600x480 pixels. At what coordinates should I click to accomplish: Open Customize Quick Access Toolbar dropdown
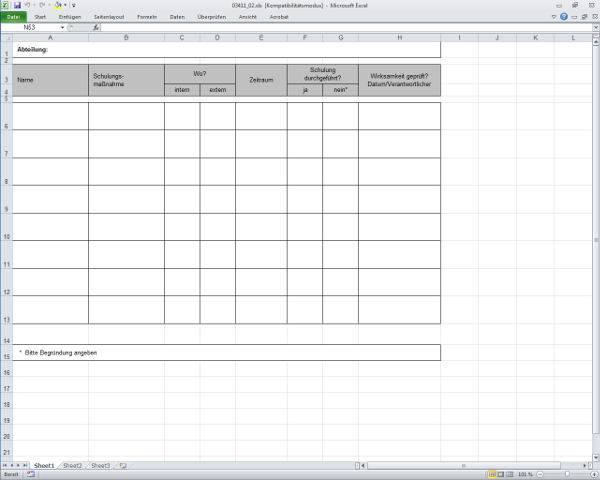[73, 5]
